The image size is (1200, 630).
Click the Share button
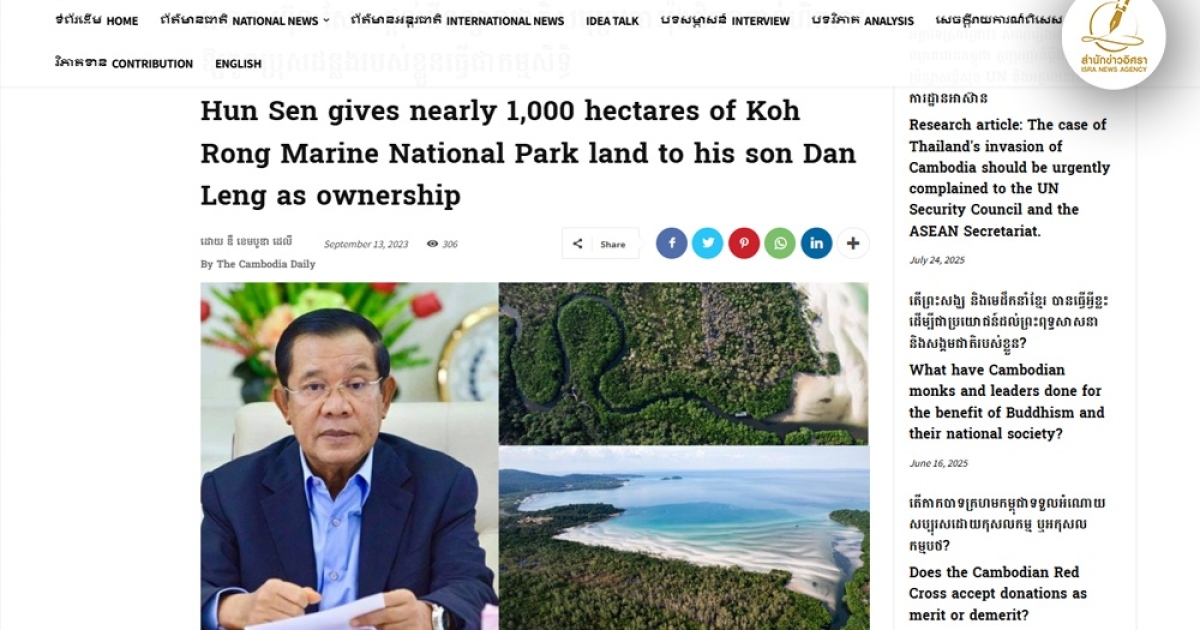pyautogui.click(x=600, y=244)
